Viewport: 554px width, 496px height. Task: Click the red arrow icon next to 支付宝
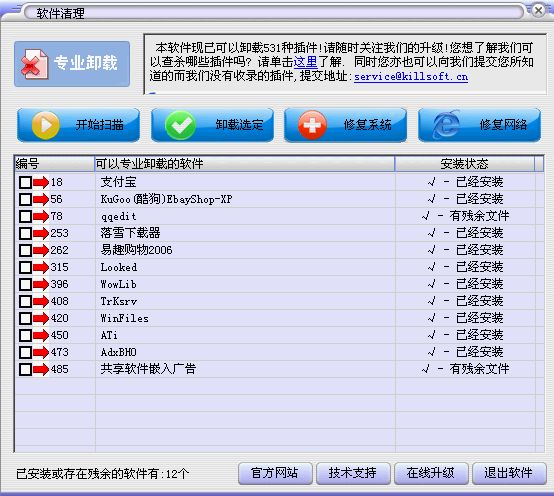pyautogui.click(x=41, y=183)
